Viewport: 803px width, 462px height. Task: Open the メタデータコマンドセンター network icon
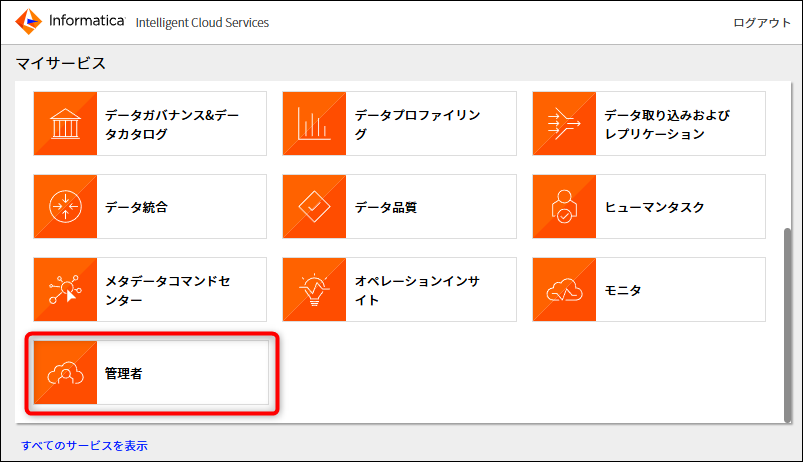click(65, 289)
